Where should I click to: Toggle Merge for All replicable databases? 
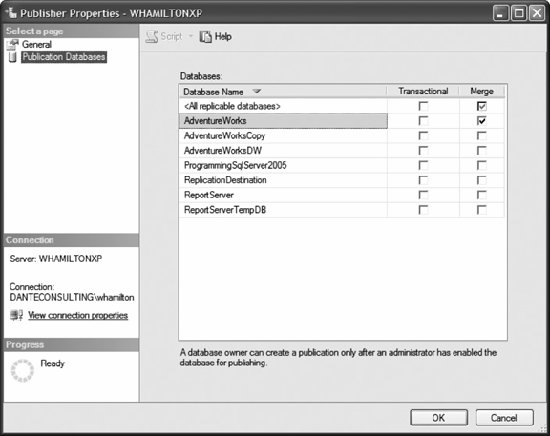click(x=482, y=106)
